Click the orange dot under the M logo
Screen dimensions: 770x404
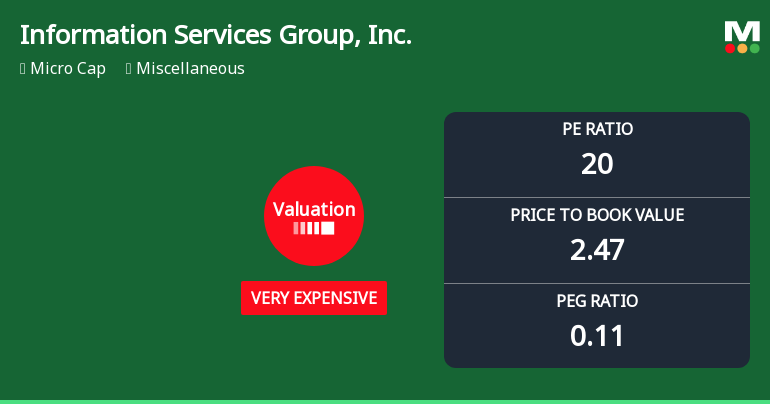(x=742, y=48)
